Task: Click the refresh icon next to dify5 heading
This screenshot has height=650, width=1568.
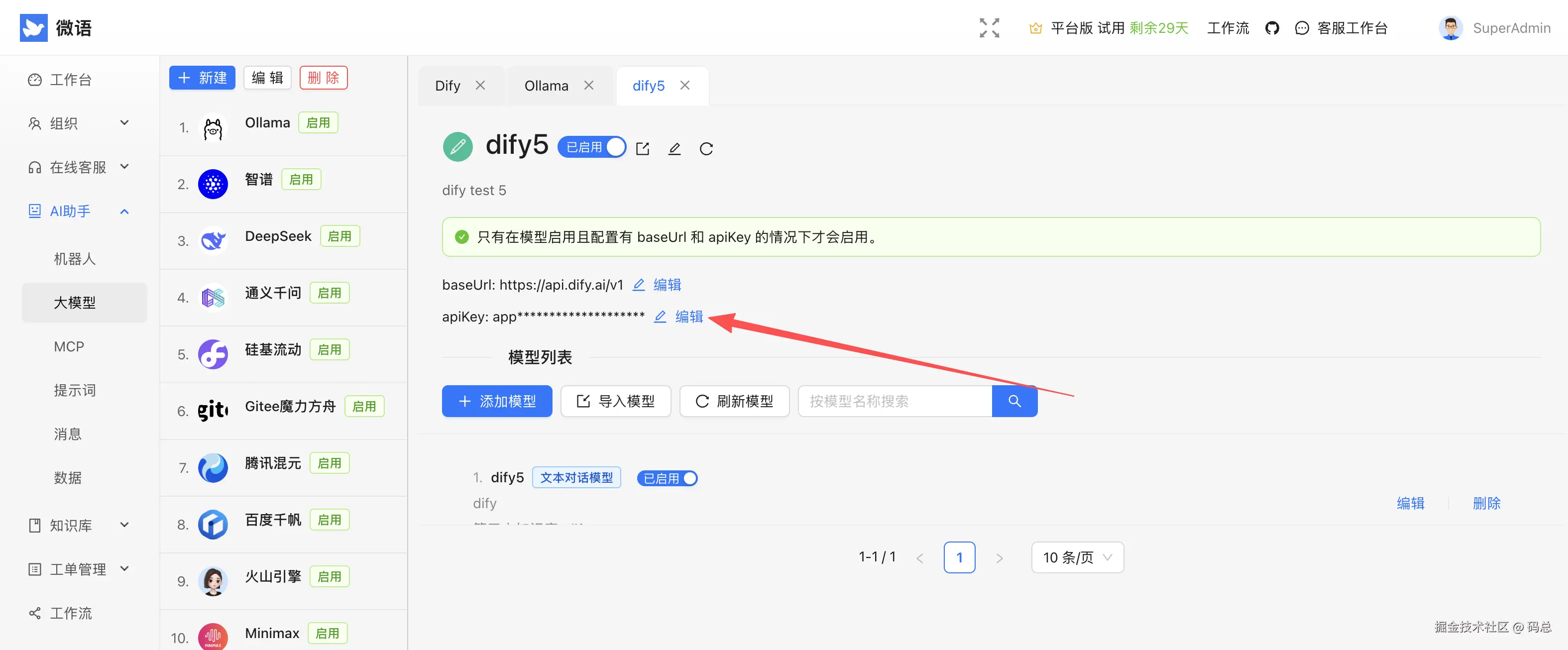Action: tap(706, 148)
